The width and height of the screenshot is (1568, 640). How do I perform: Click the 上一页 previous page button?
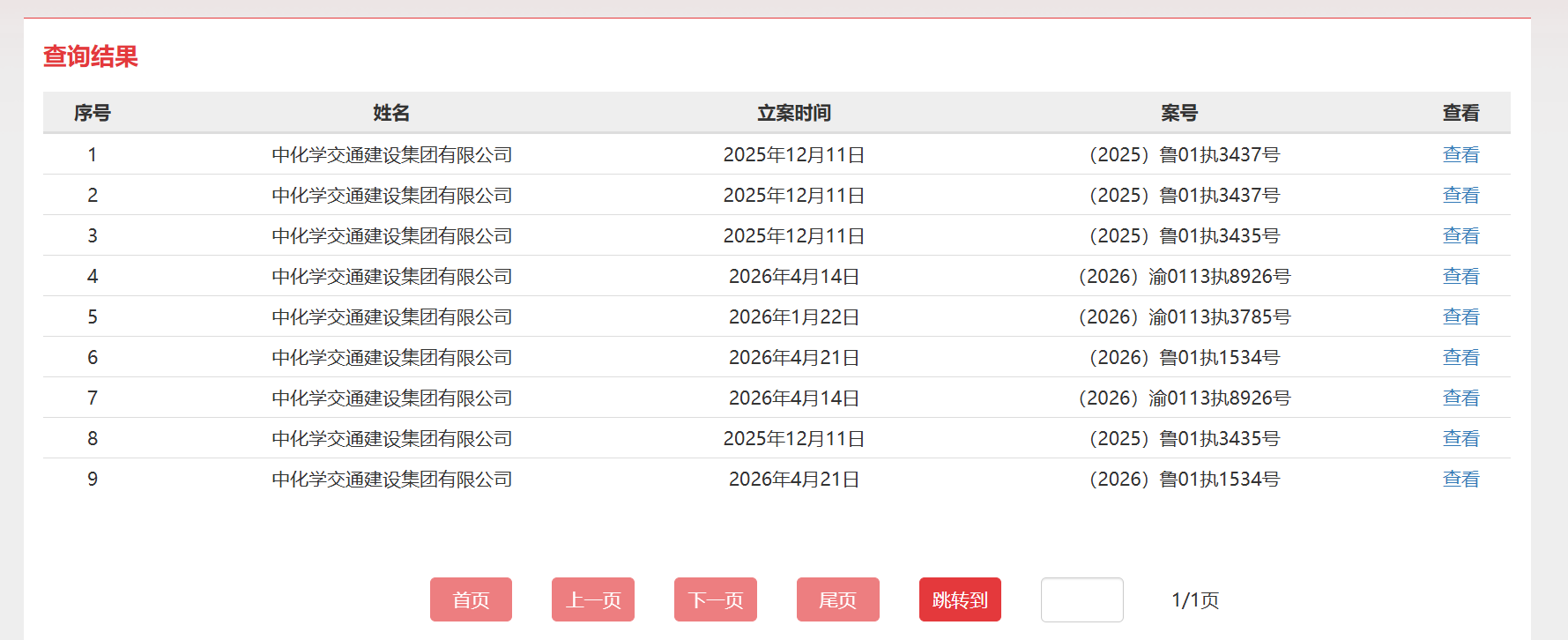click(592, 599)
